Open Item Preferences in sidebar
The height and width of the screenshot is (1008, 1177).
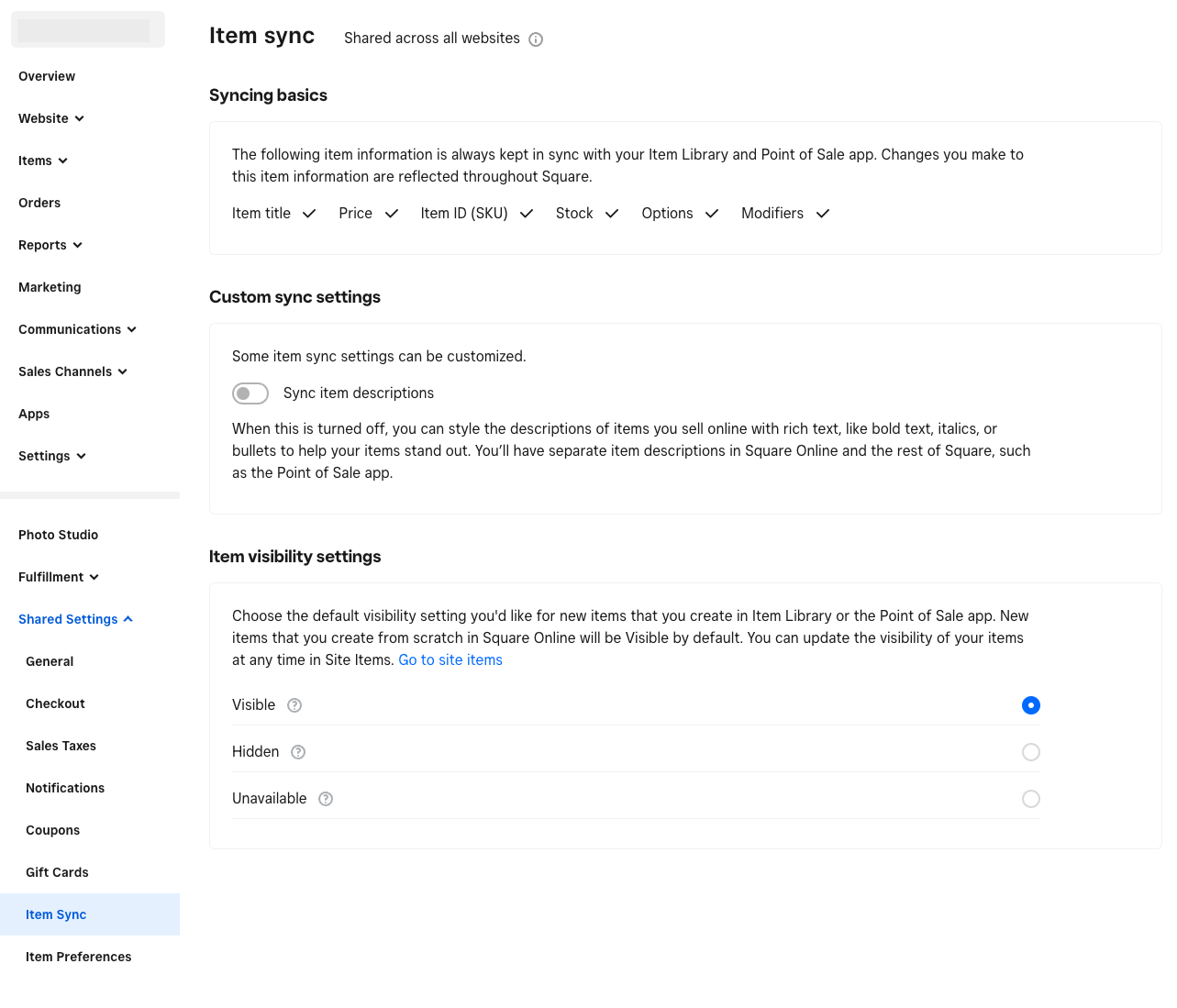click(79, 957)
